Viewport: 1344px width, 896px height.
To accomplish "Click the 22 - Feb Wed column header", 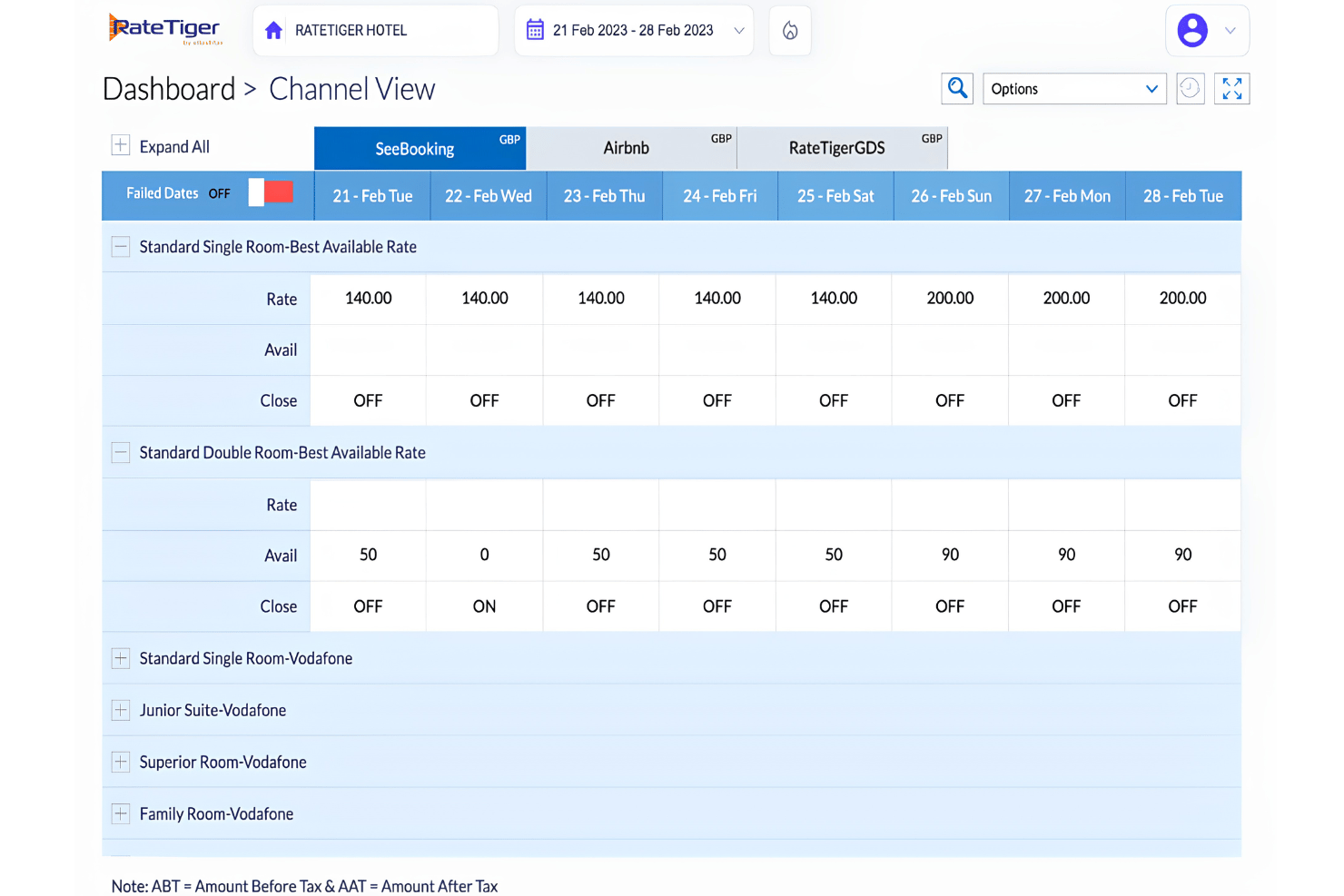I will click(x=489, y=196).
